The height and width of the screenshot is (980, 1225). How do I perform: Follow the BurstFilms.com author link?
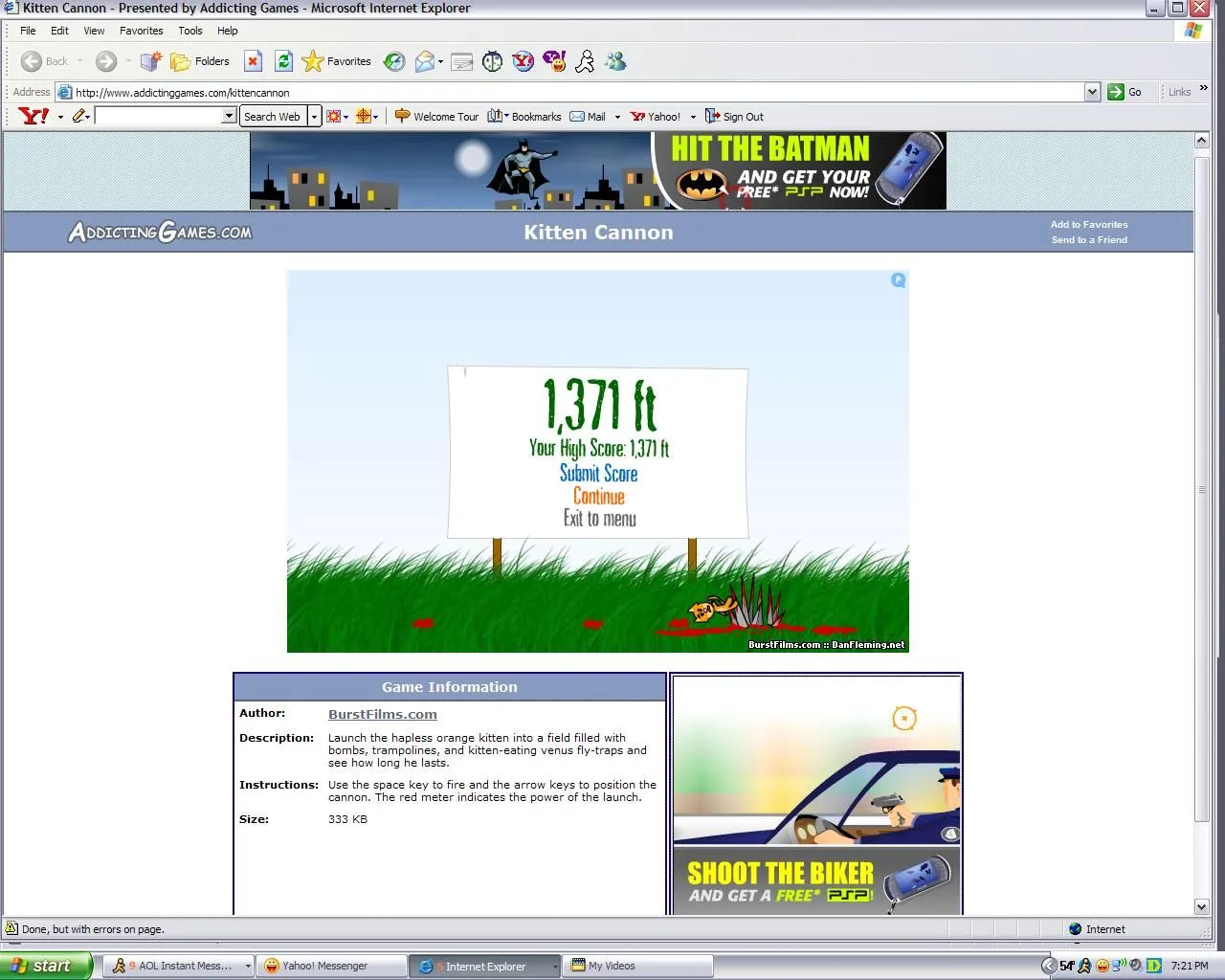tap(383, 714)
